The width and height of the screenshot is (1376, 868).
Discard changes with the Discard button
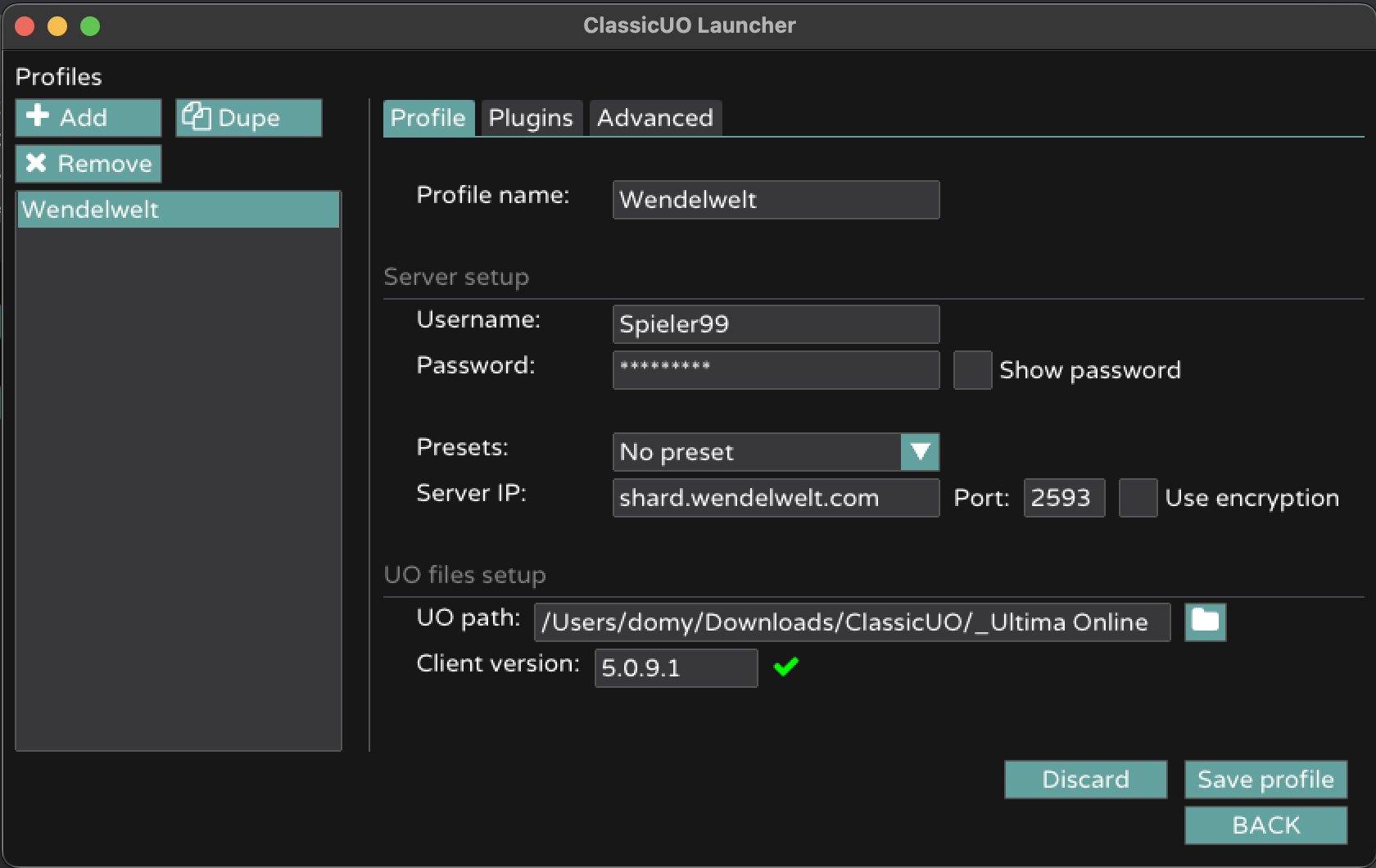point(1085,780)
